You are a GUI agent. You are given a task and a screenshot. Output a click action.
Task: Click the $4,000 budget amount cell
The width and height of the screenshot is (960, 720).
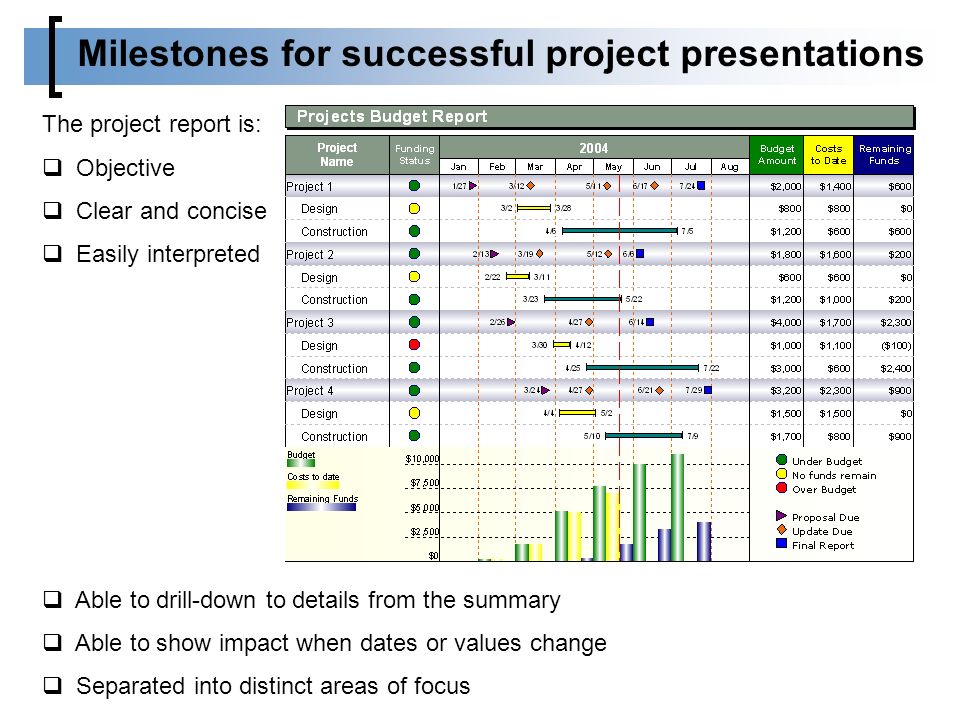pyautogui.click(x=786, y=323)
